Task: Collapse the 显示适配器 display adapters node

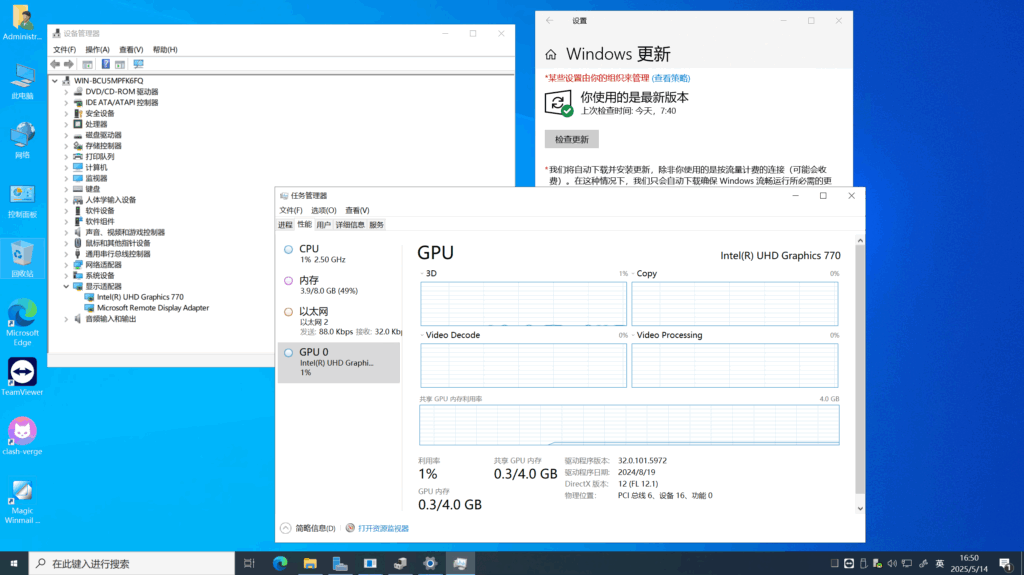Action: pyautogui.click(x=66, y=287)
